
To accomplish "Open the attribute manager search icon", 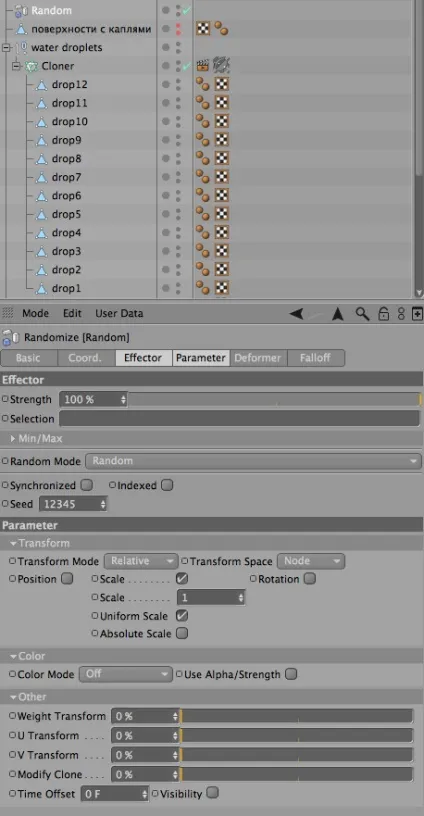I will pyautogui.click(x=362, y=313).
